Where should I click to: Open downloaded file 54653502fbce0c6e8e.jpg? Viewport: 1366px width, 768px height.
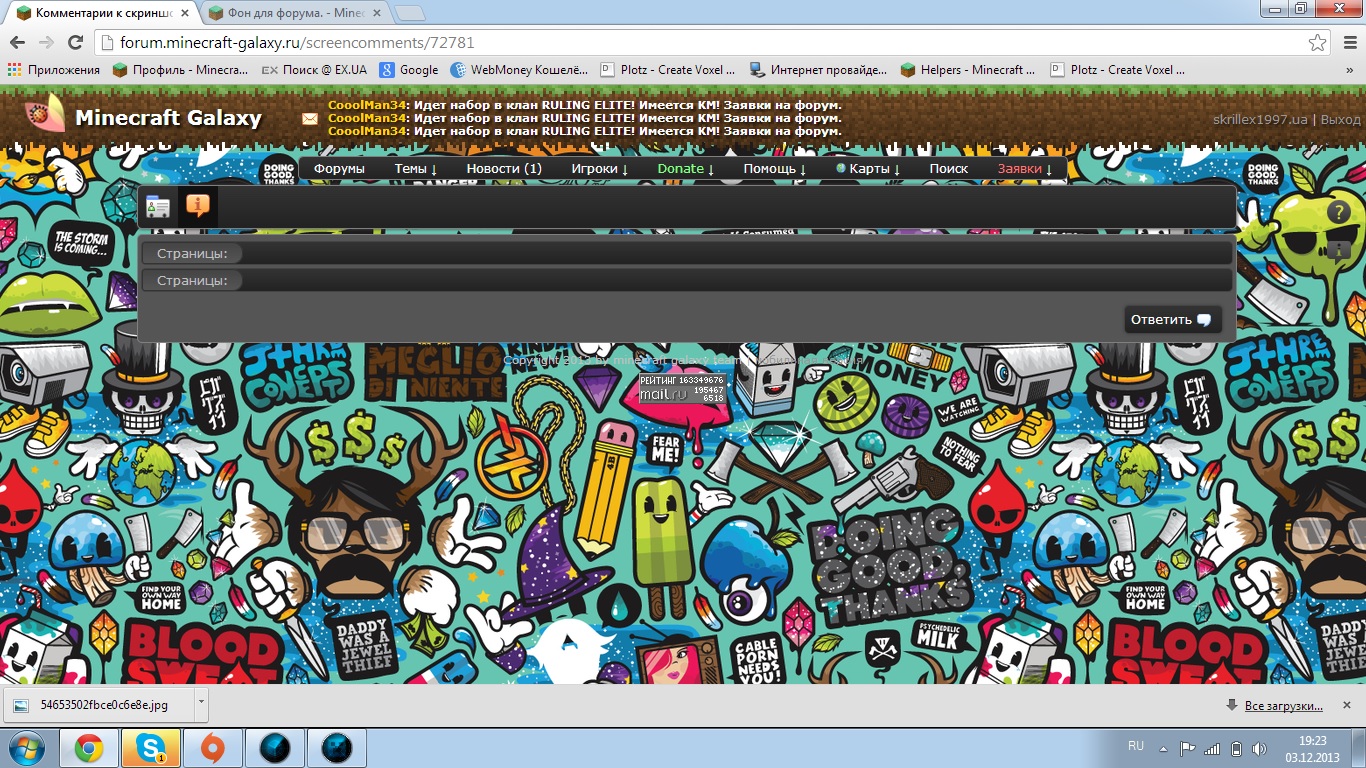point(97,705)
